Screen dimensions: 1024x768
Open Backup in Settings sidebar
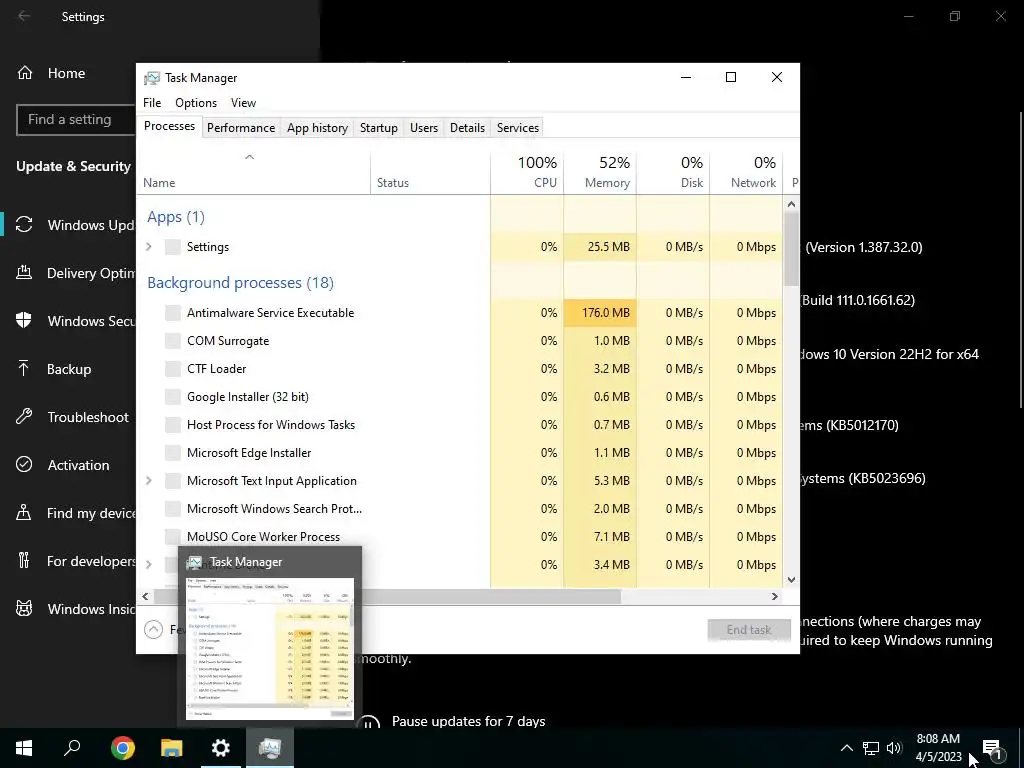(x=68, y=369)
